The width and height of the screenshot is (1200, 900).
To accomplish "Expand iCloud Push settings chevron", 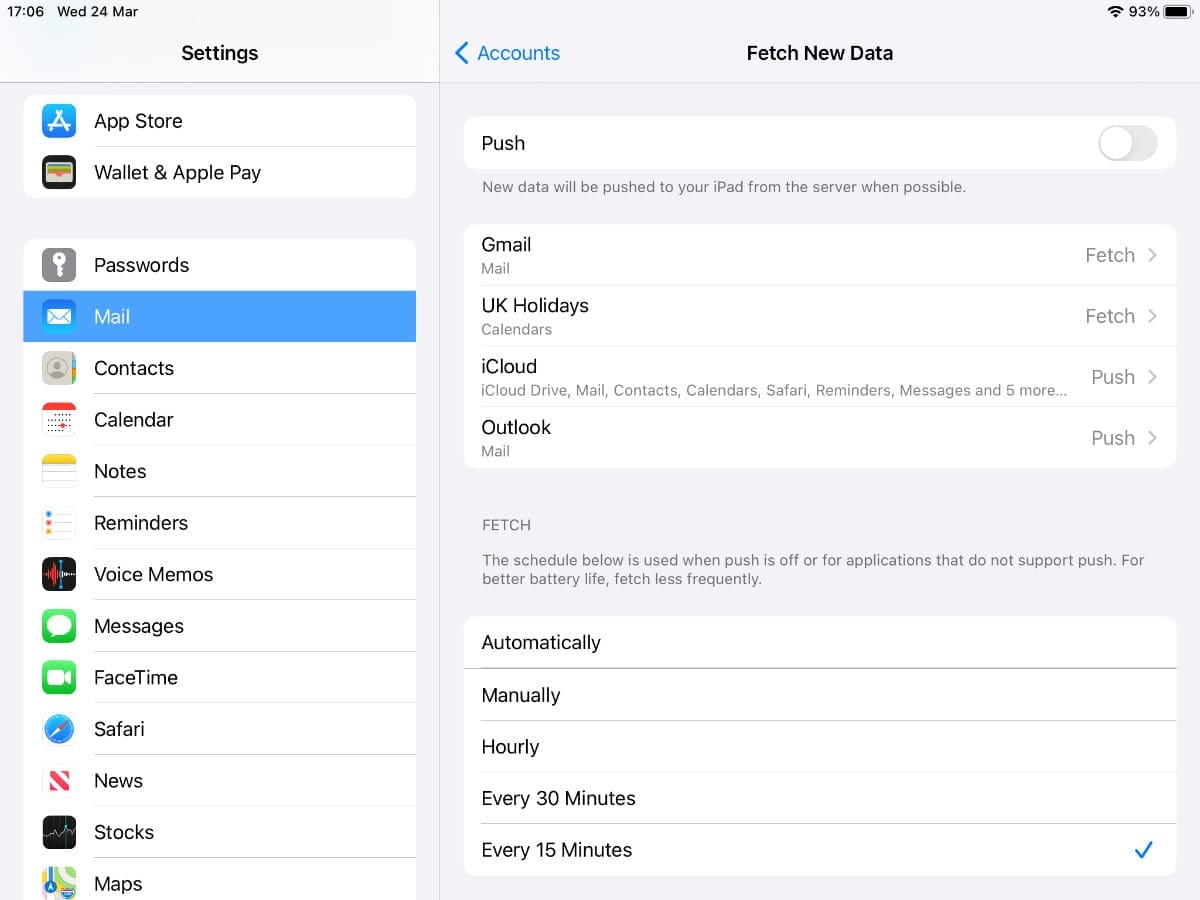I will coord(1152,377).
